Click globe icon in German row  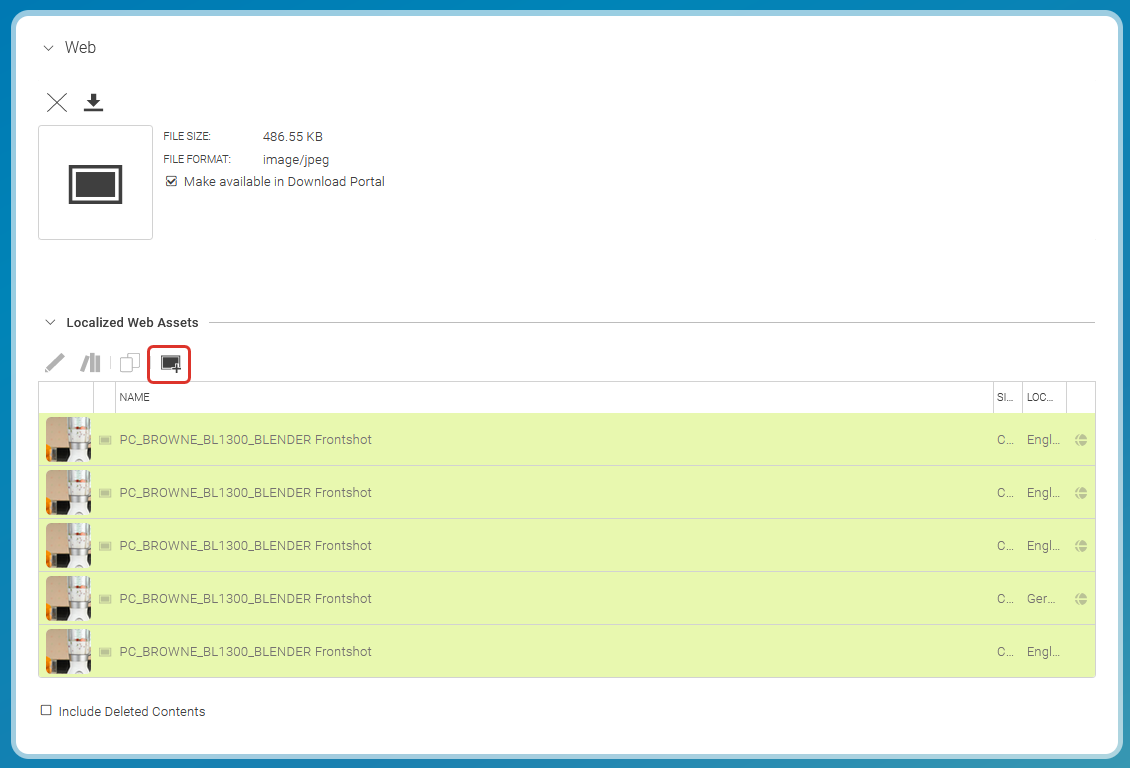click(1081, 599)
